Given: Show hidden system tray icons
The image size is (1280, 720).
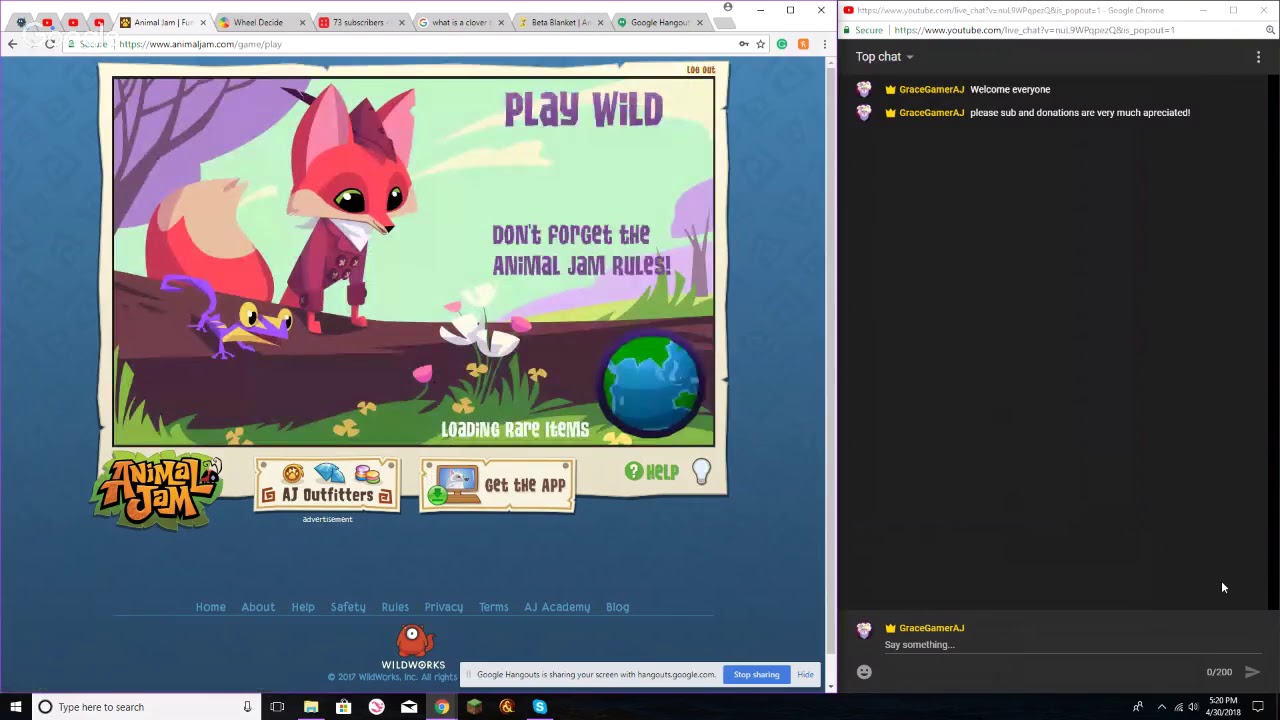Looking at the screenshot, I should click(x=1161, y=707).
